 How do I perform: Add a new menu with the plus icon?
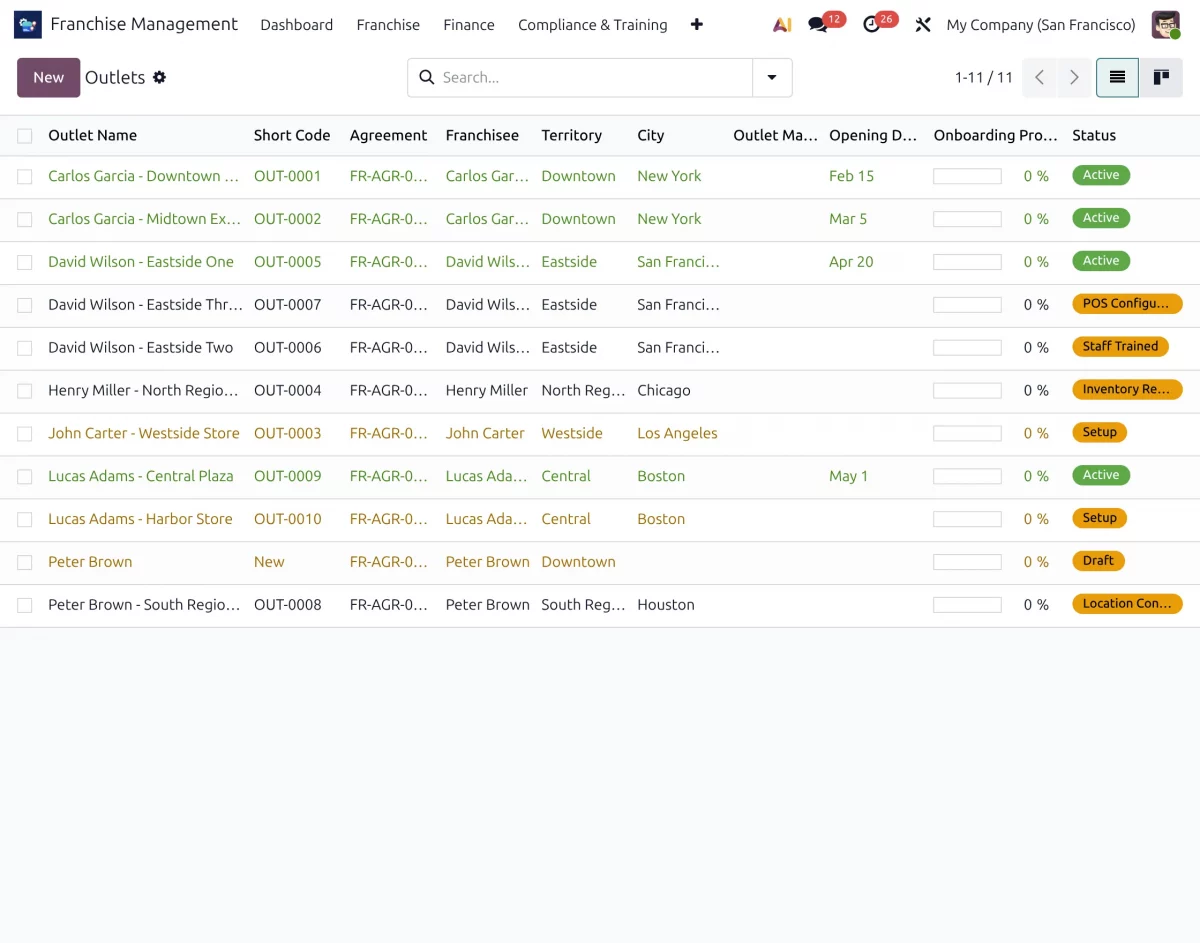pyautogui.click(x=697, y=25)
